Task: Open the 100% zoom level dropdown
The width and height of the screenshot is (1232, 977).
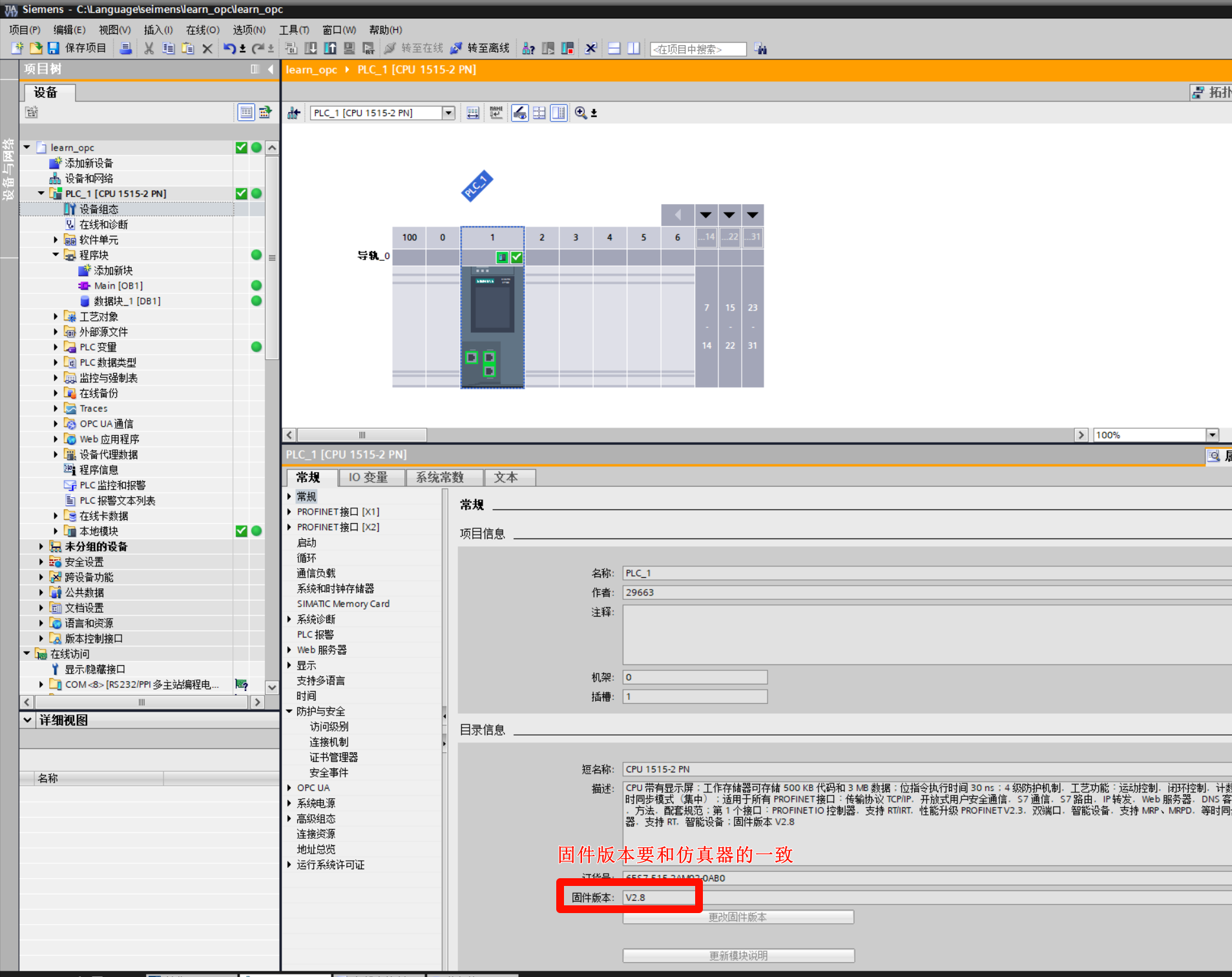Action: pos(1213,435)
